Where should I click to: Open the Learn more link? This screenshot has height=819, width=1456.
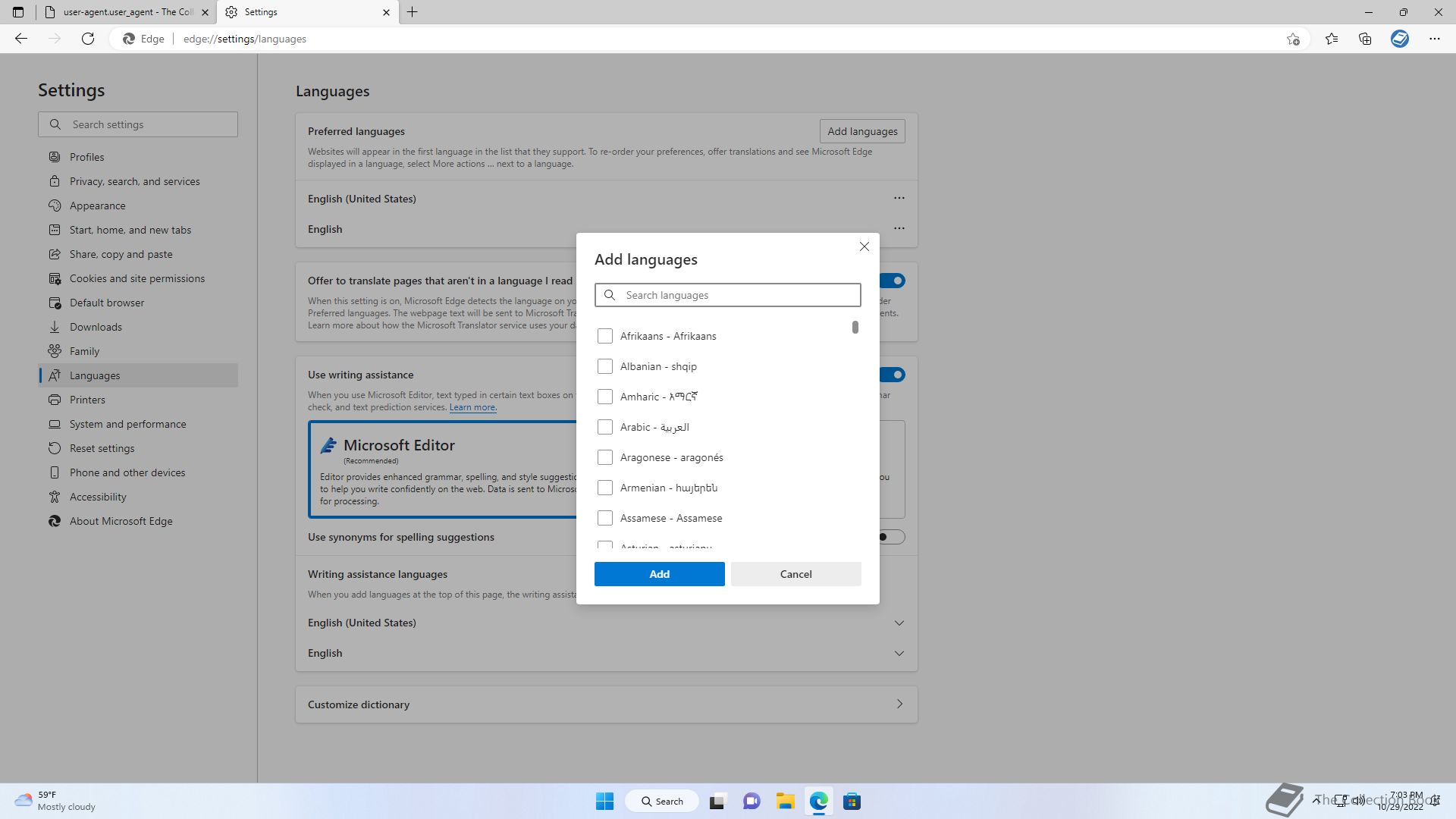472,407
